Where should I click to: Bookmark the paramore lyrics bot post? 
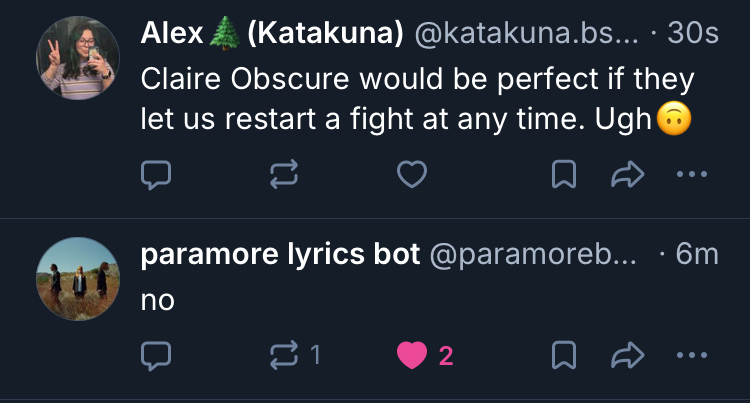(565, 354)
